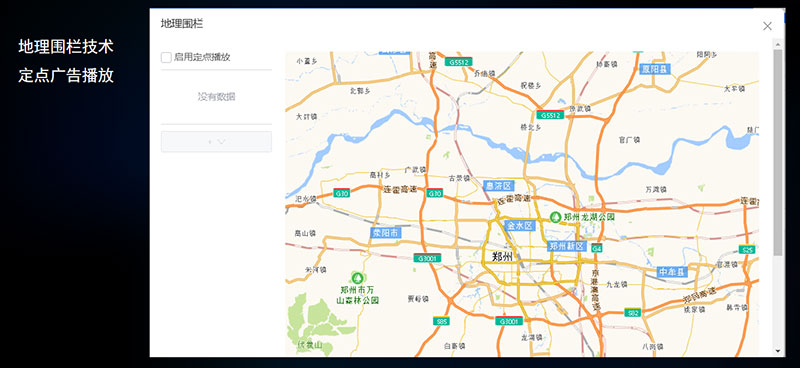Select the S82 highway shield on map
Viewport: 800px width, 368px height.
[633, 312]
